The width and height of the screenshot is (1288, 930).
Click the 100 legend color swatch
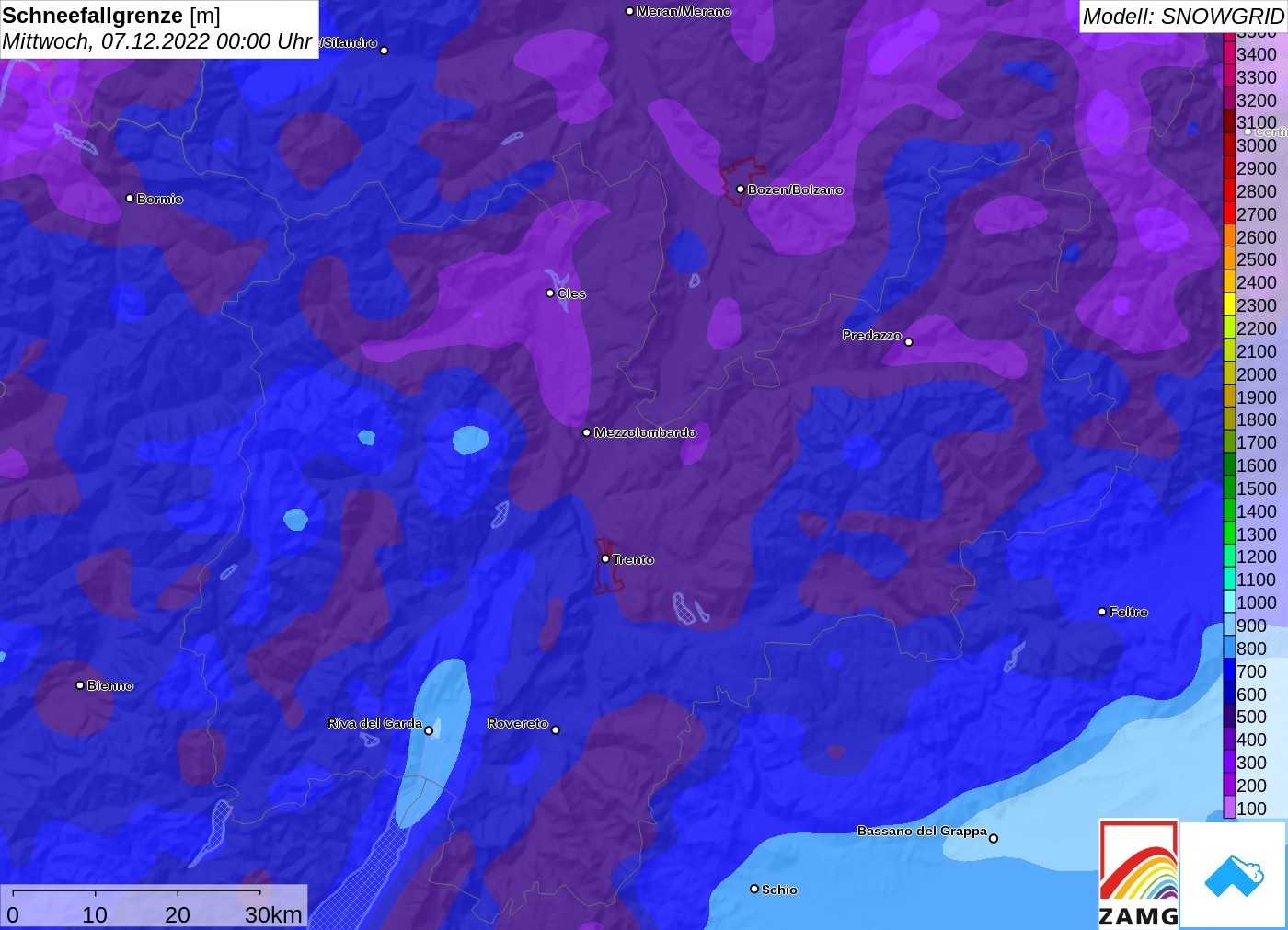[x=1229, y=808]
